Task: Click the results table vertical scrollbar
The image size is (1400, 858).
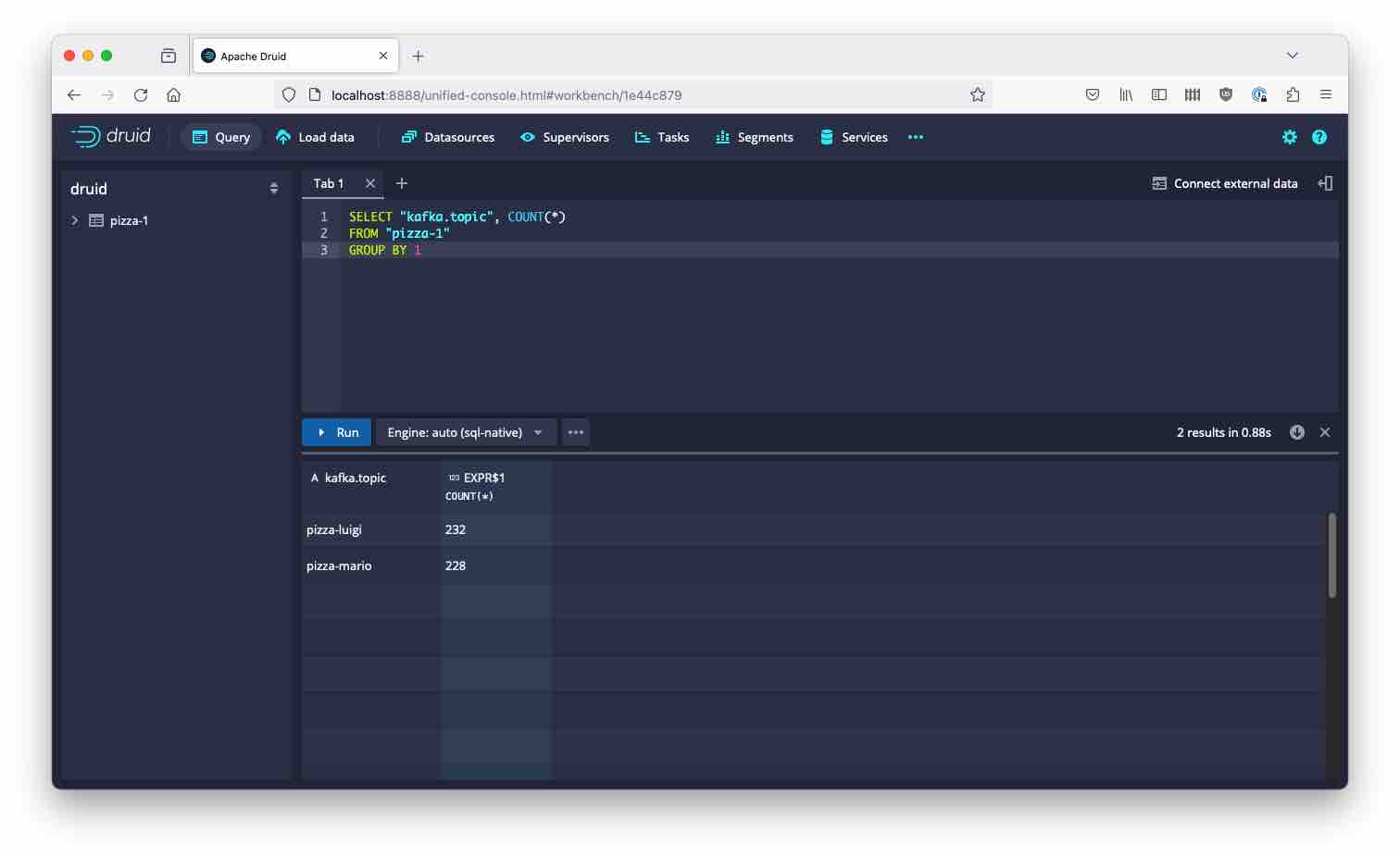Action: (1331, 555)
